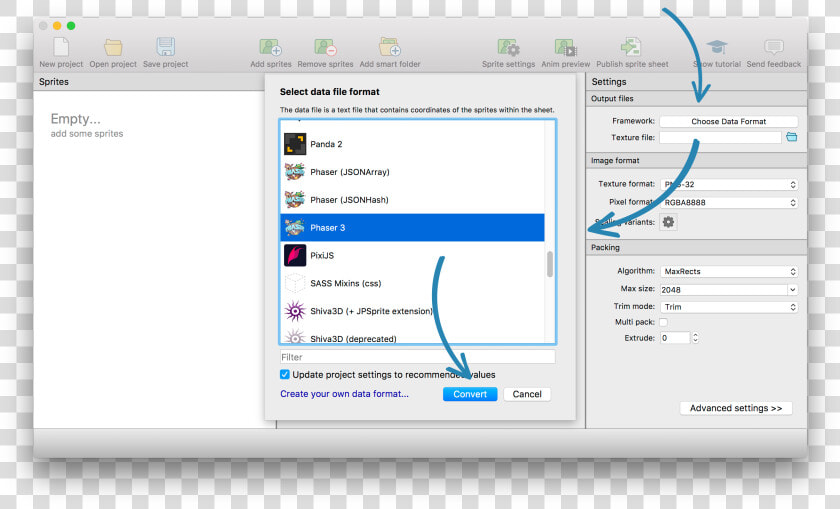Click the green window zoom button
840x509 pixels.
pos(71,26)
